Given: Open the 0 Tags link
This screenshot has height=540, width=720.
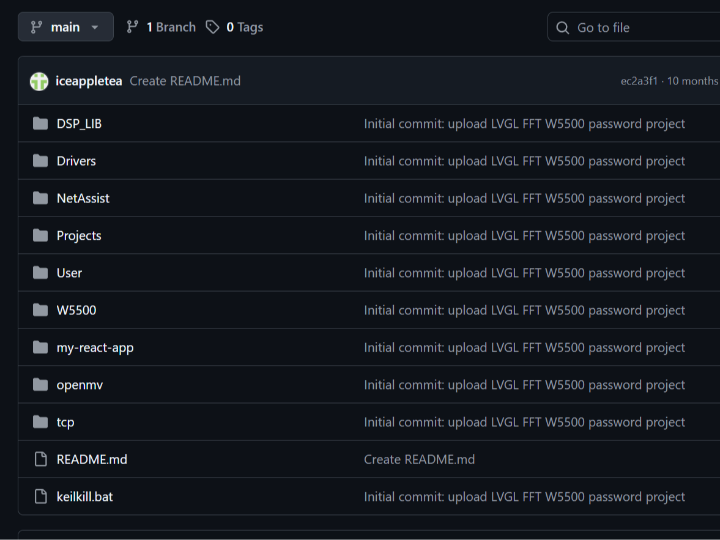Looking at the screenshot, I should coord(244,27).
